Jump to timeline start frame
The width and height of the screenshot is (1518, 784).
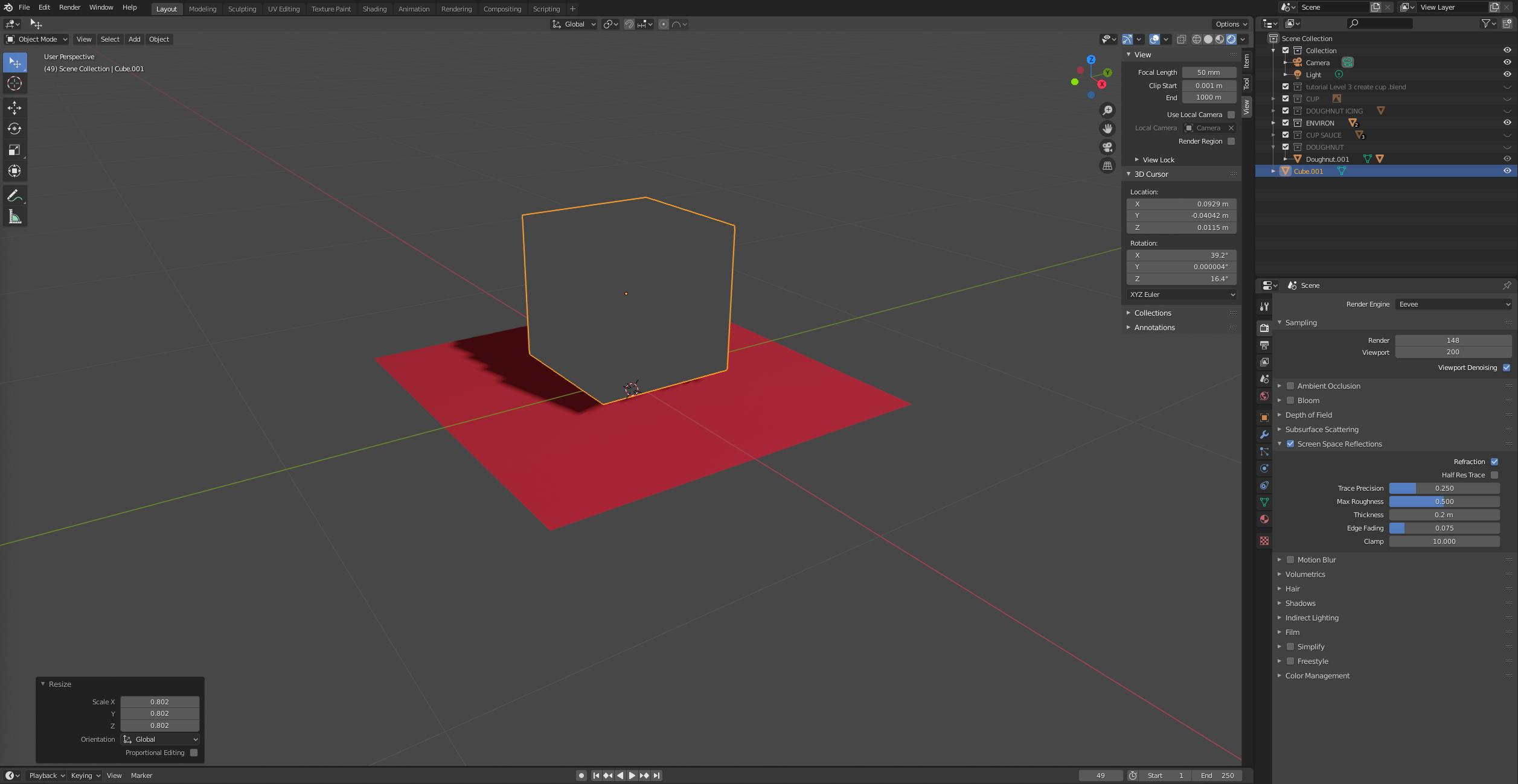point(596,776)
